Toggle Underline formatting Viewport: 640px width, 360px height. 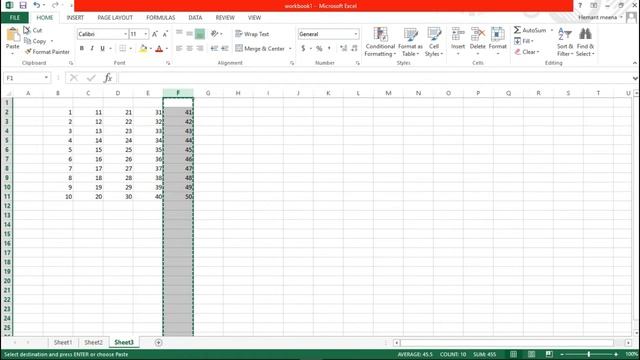pos(102,49)
